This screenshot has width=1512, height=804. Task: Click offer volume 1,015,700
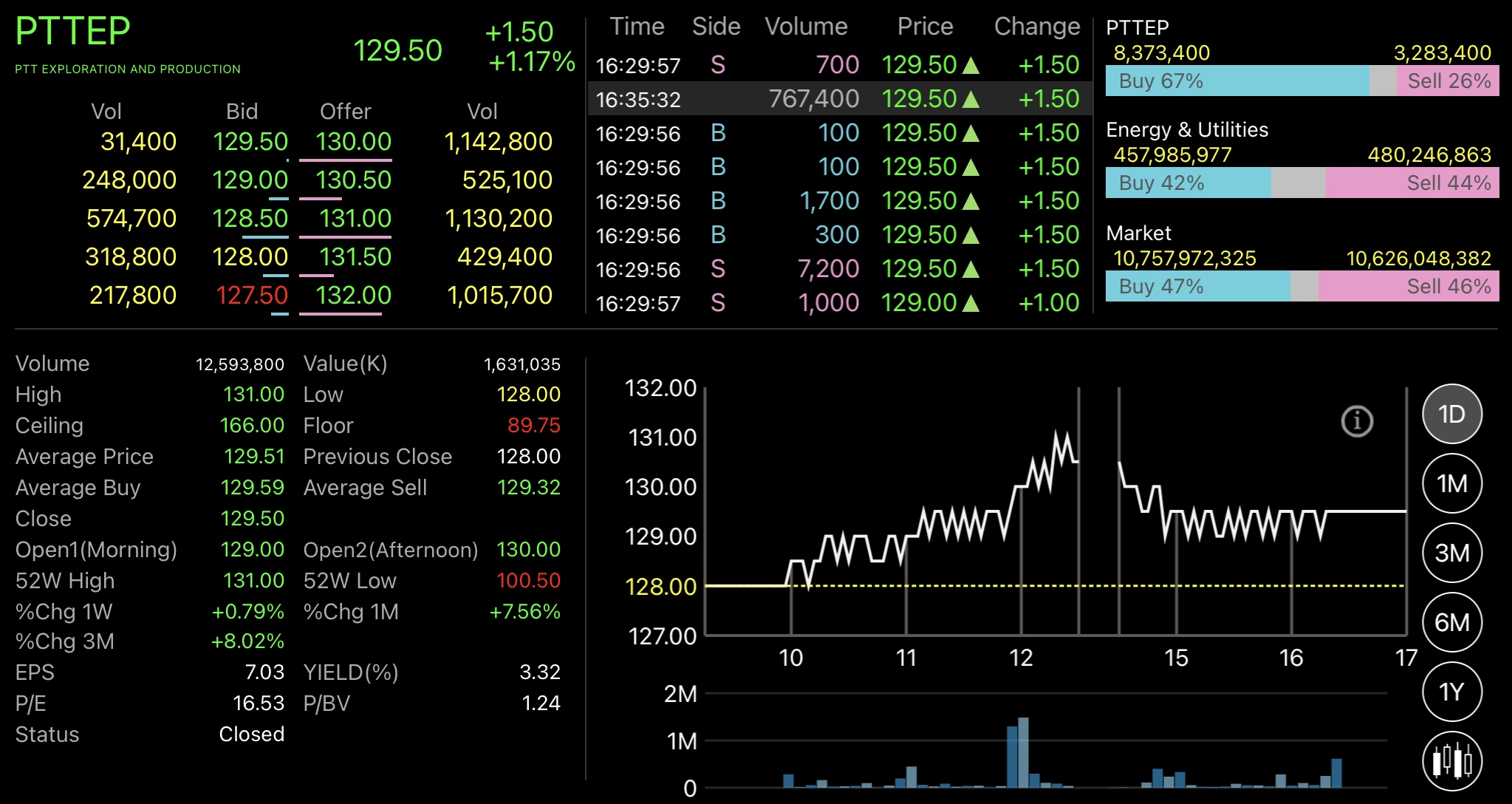(x=500, y=295)
